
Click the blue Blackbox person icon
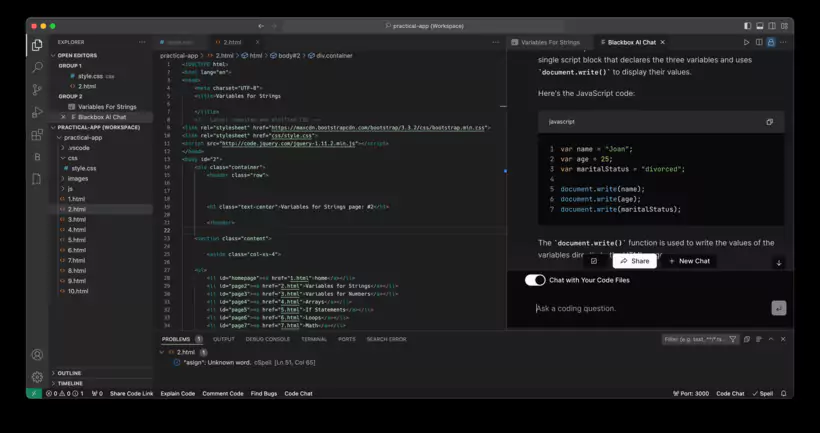pyautogui.click(x=771, y=42)
